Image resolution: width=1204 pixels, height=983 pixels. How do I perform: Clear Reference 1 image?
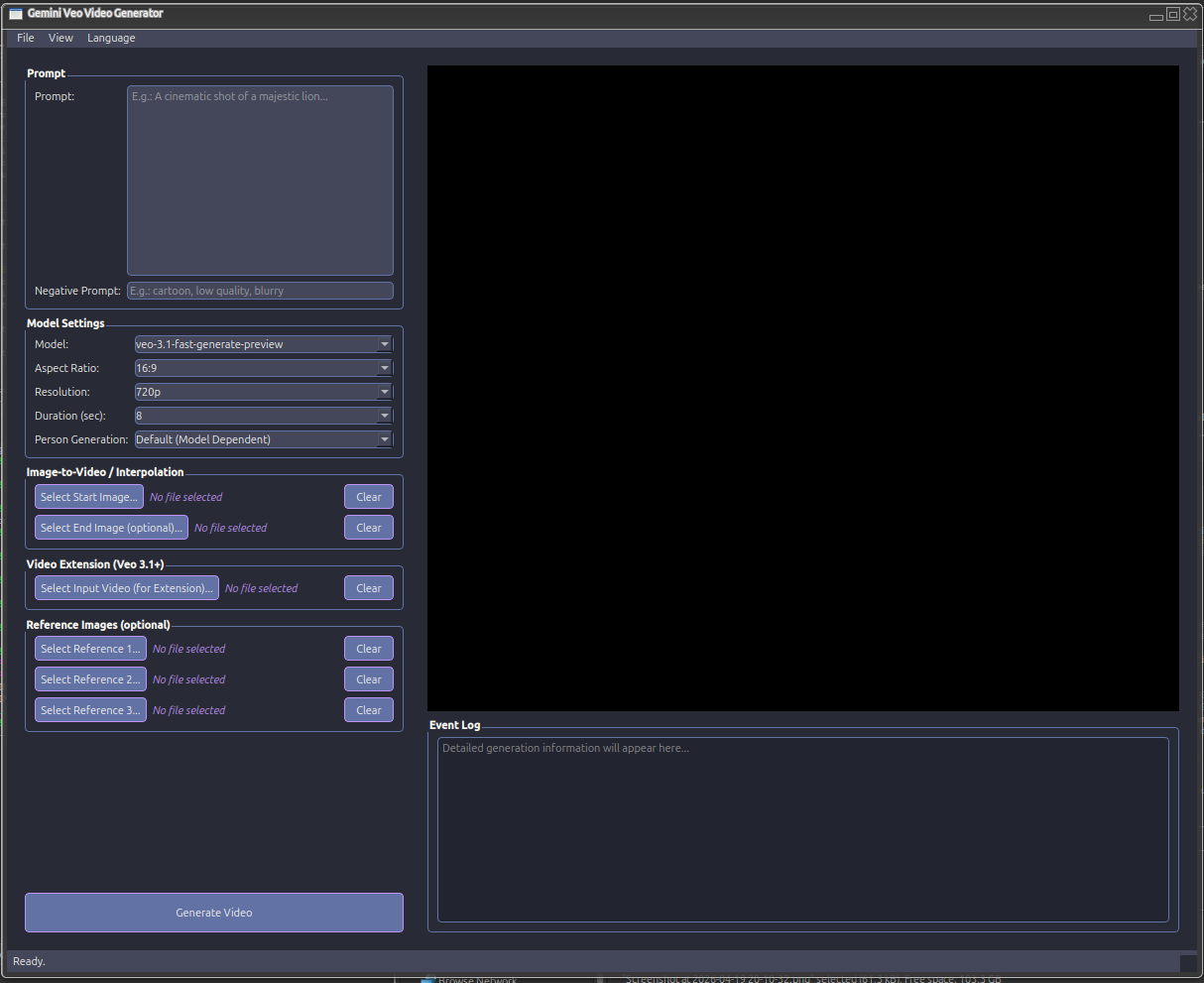tap(369, 649)
